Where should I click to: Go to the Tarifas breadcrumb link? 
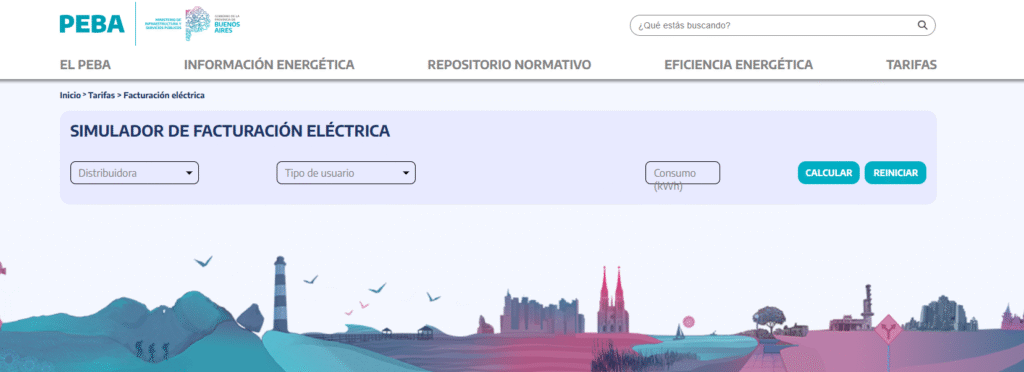pos(101,95)
